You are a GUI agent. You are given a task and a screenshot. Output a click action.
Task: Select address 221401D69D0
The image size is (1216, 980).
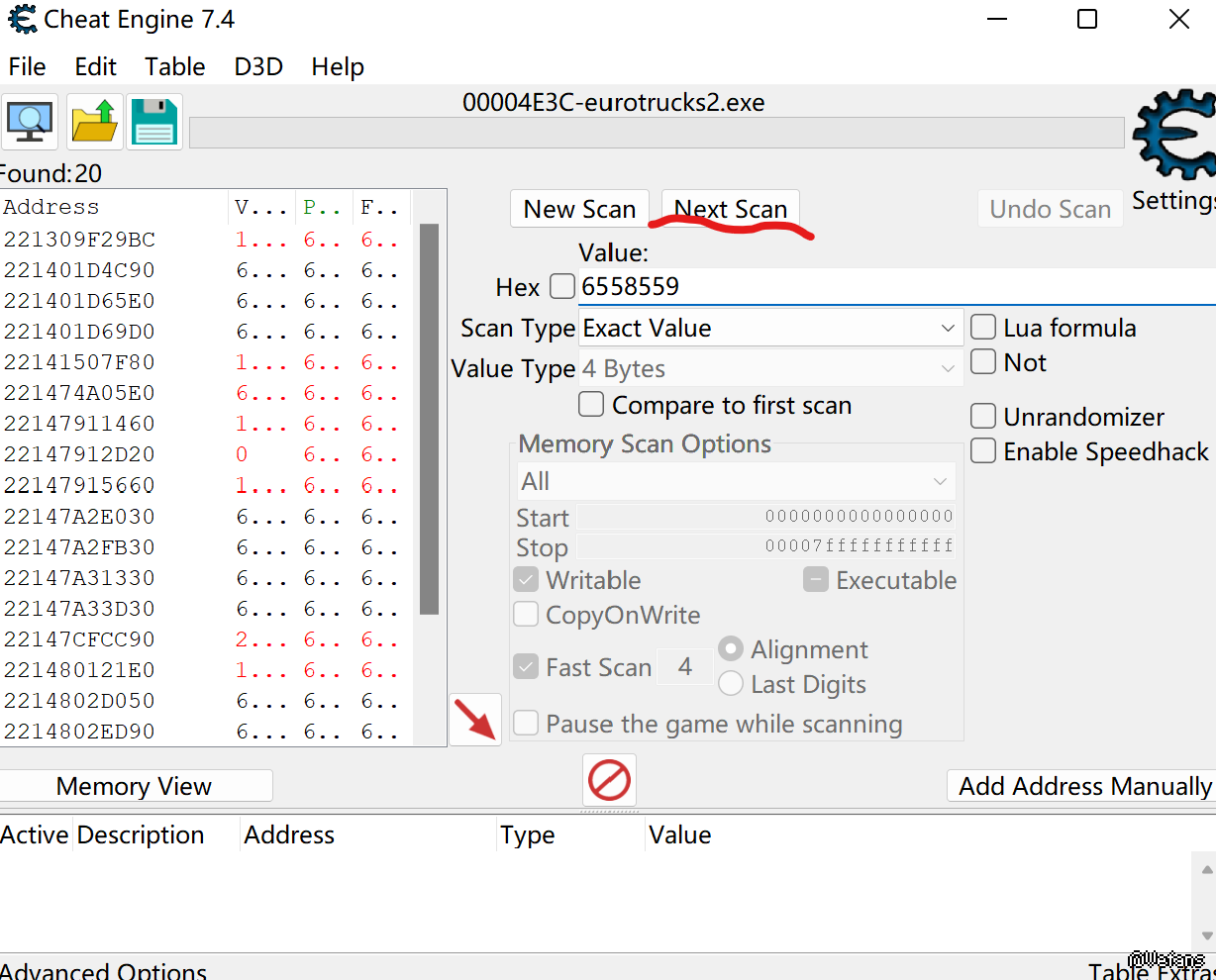(x=79, y=332)
